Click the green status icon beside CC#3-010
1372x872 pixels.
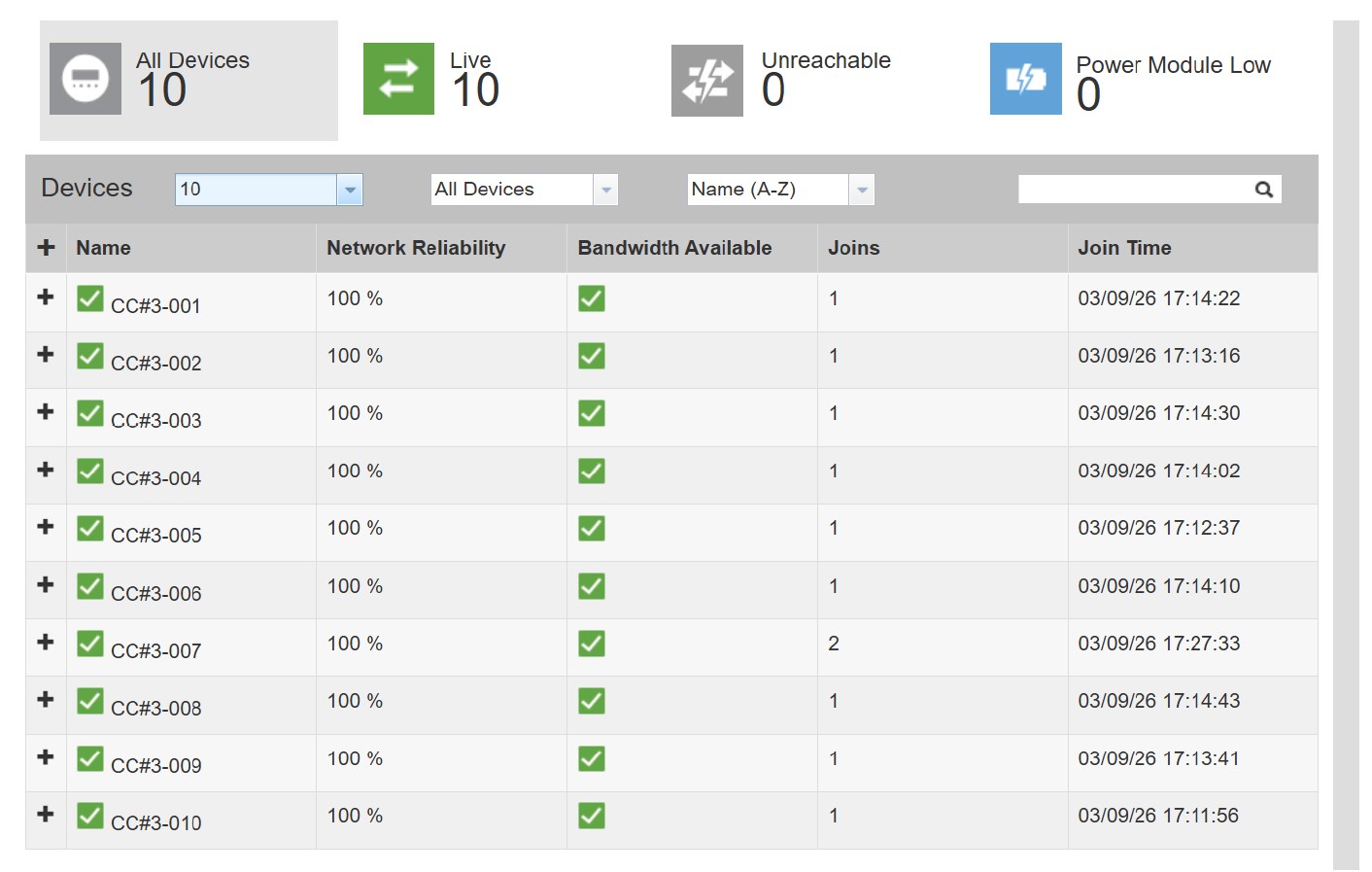click(90, 816)
